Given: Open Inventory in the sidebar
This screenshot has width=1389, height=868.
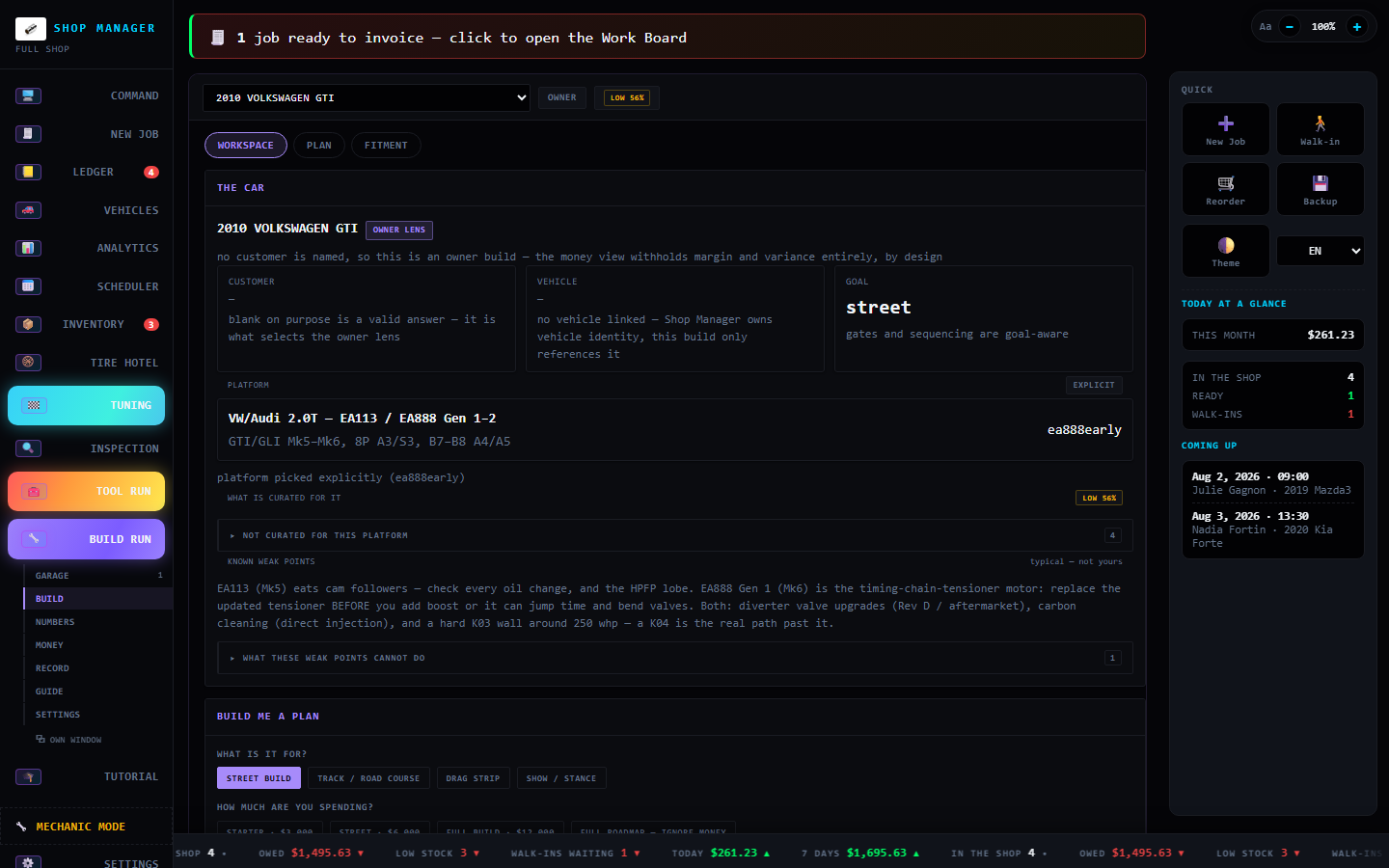Looking at the screenshot, I should (87, 324).
